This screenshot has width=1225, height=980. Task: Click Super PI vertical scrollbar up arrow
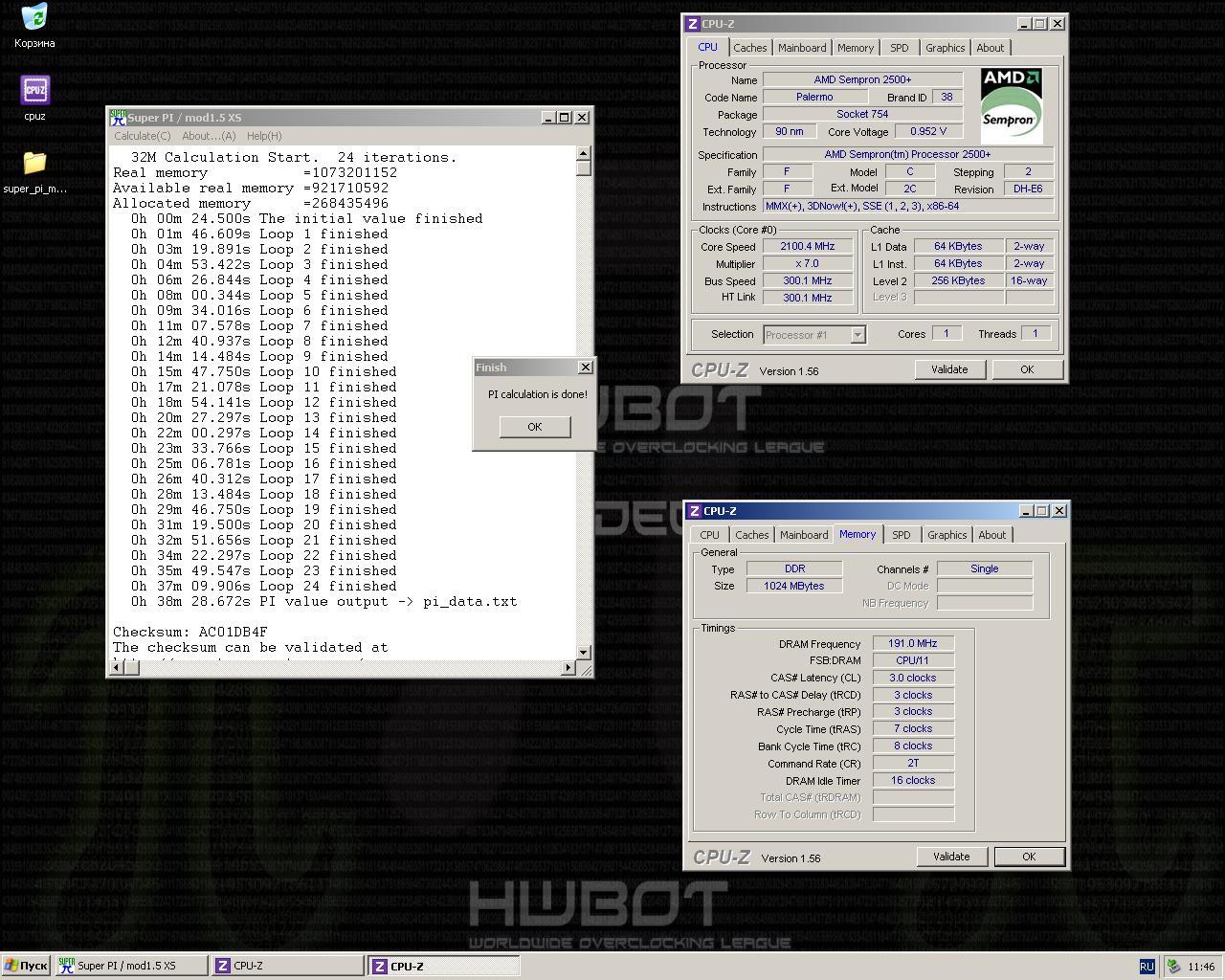tap(584, 153)
